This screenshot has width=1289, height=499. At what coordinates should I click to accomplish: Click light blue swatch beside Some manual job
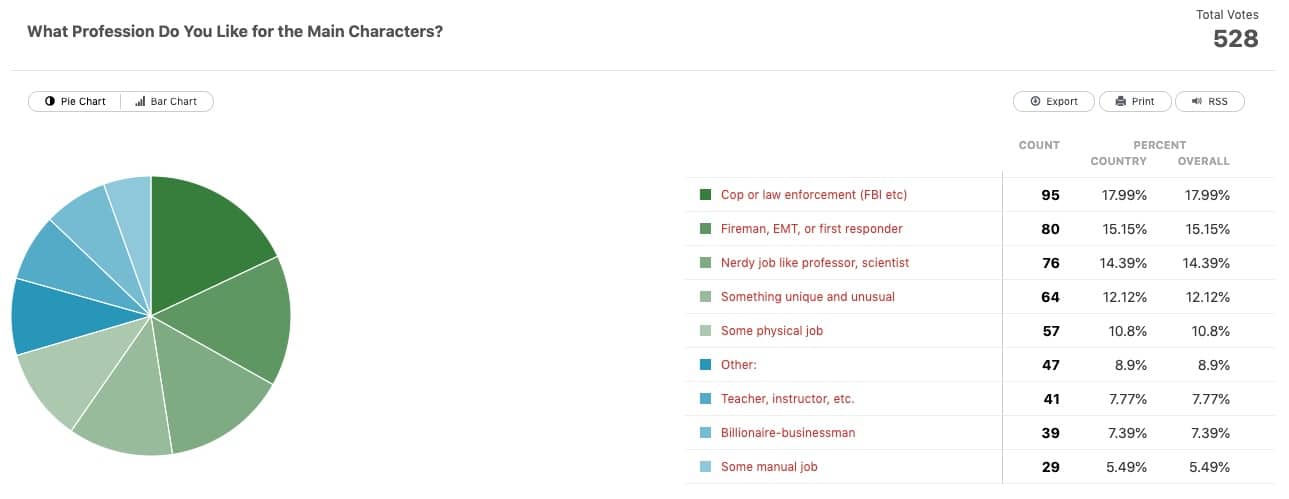pyautogui.click(x=705, y=467)
